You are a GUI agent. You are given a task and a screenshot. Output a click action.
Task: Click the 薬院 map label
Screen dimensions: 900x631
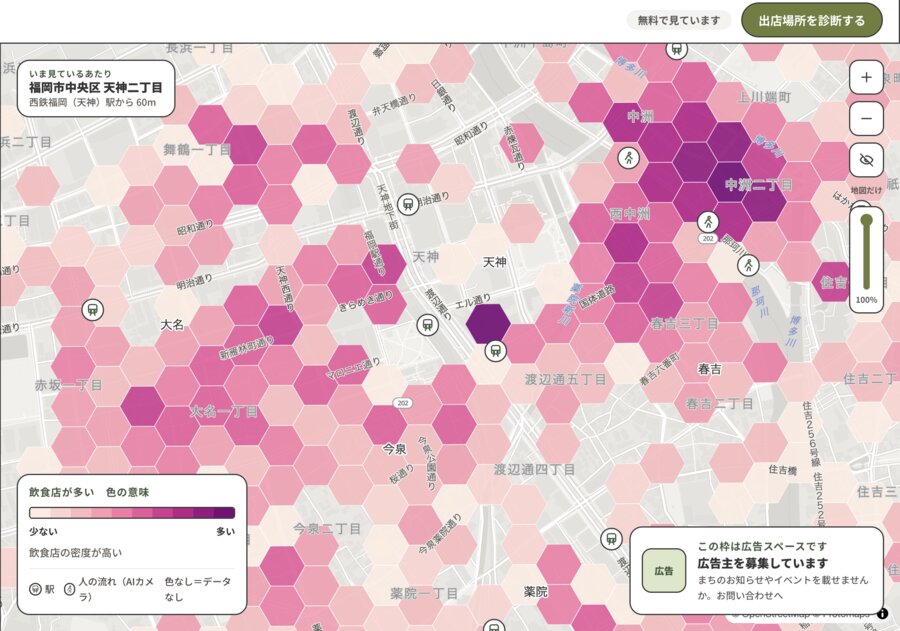(536, 591)
